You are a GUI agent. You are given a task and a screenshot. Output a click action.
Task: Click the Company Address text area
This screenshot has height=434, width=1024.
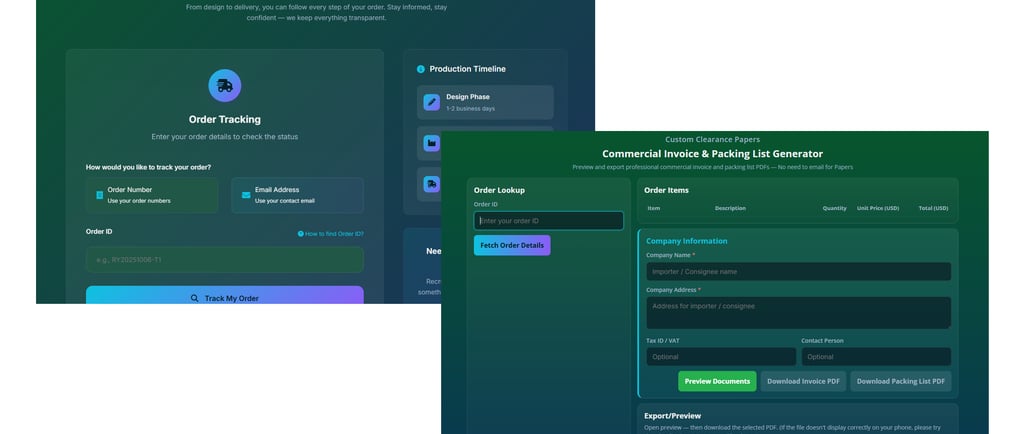pos(799,313)
